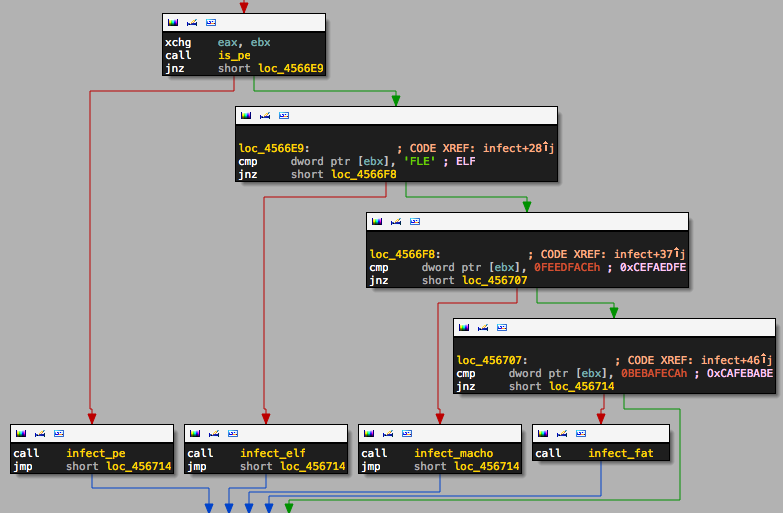Select the 0BEBAFECAh constant
This screenshot has height=513, width=783.
click(x=654, y=373)
